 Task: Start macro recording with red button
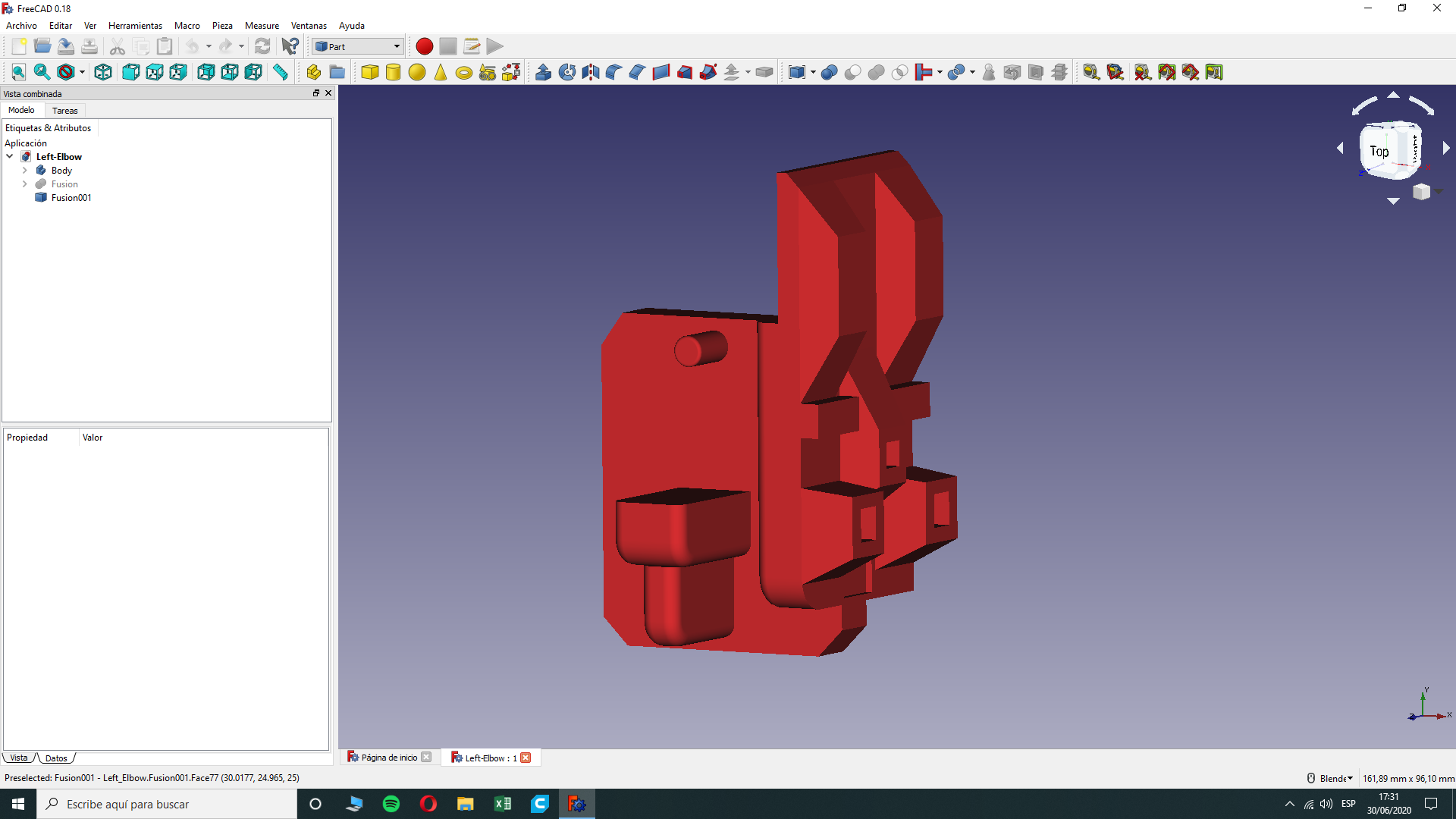(425, 46)
